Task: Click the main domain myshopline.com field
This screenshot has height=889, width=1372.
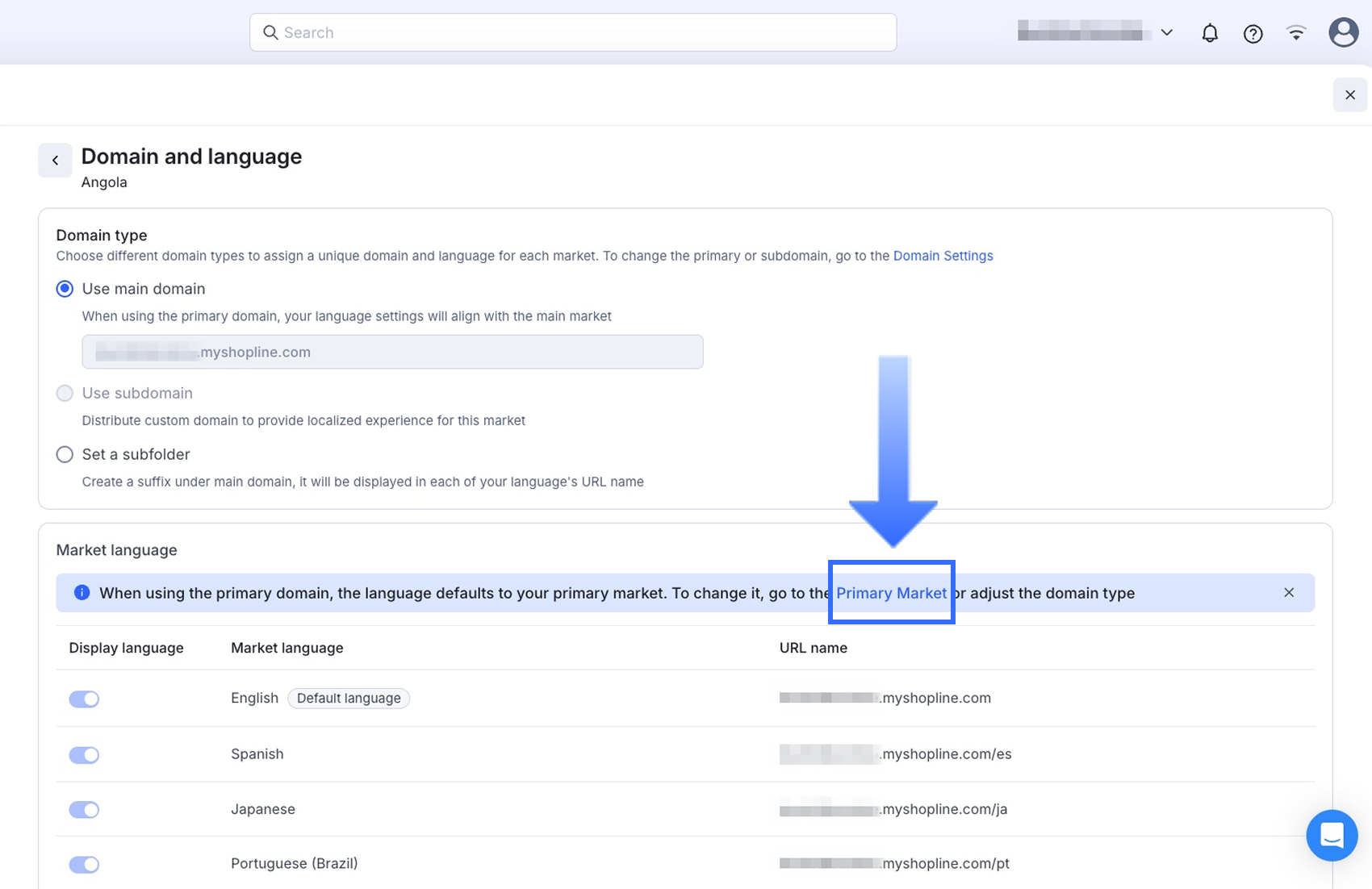Action: [x=392, y=352]
